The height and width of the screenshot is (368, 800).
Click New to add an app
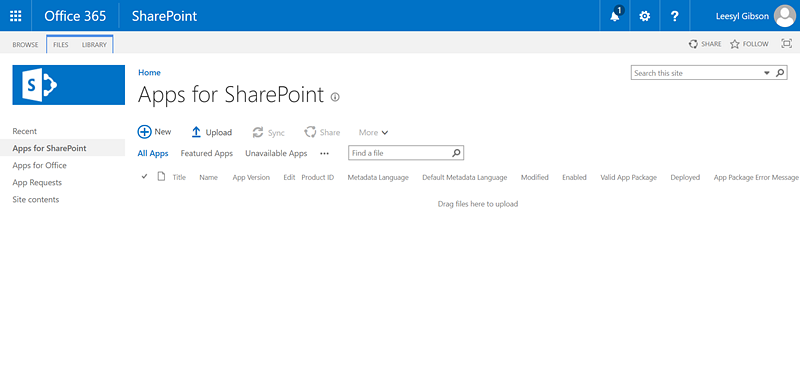[155, 132]
